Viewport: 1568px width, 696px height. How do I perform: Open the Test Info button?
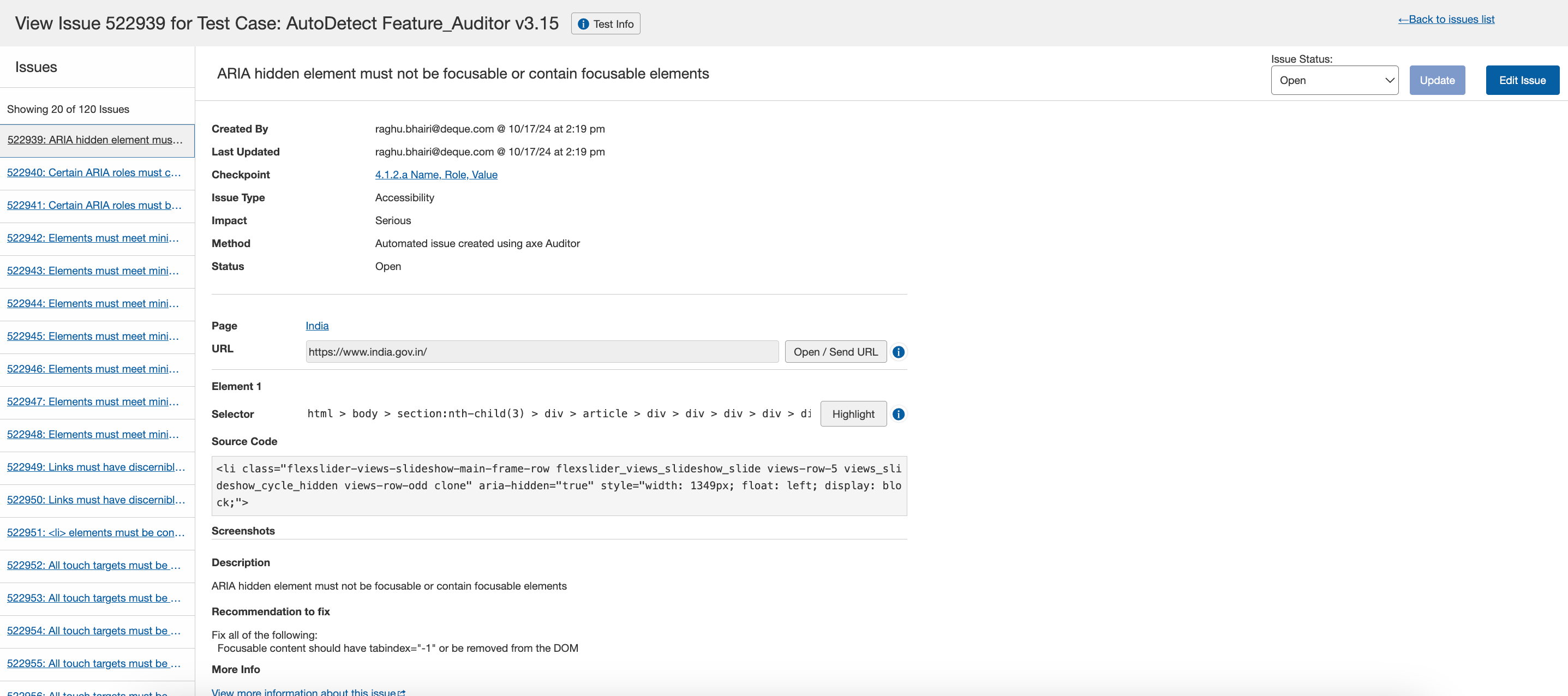tap(605, 24)
